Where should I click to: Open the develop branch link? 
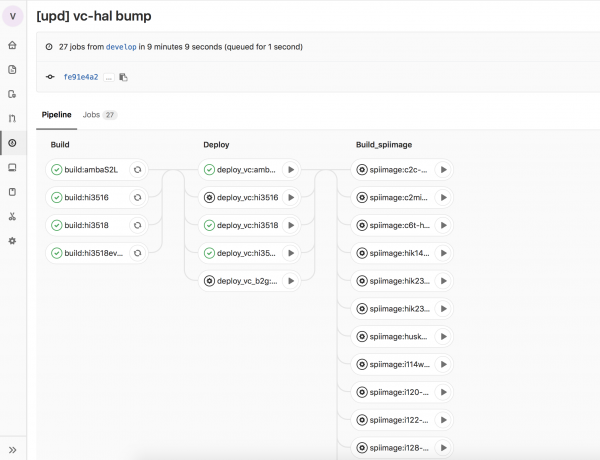pos(124,46)
